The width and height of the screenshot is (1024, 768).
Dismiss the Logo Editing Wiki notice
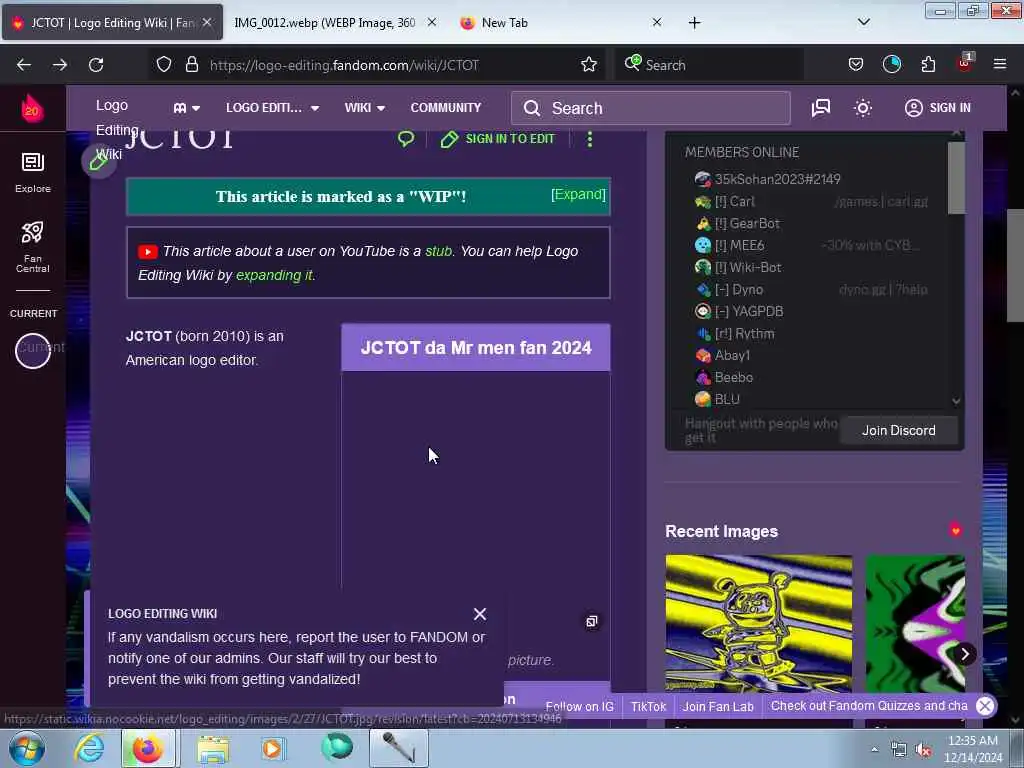[x=480, y=614]
